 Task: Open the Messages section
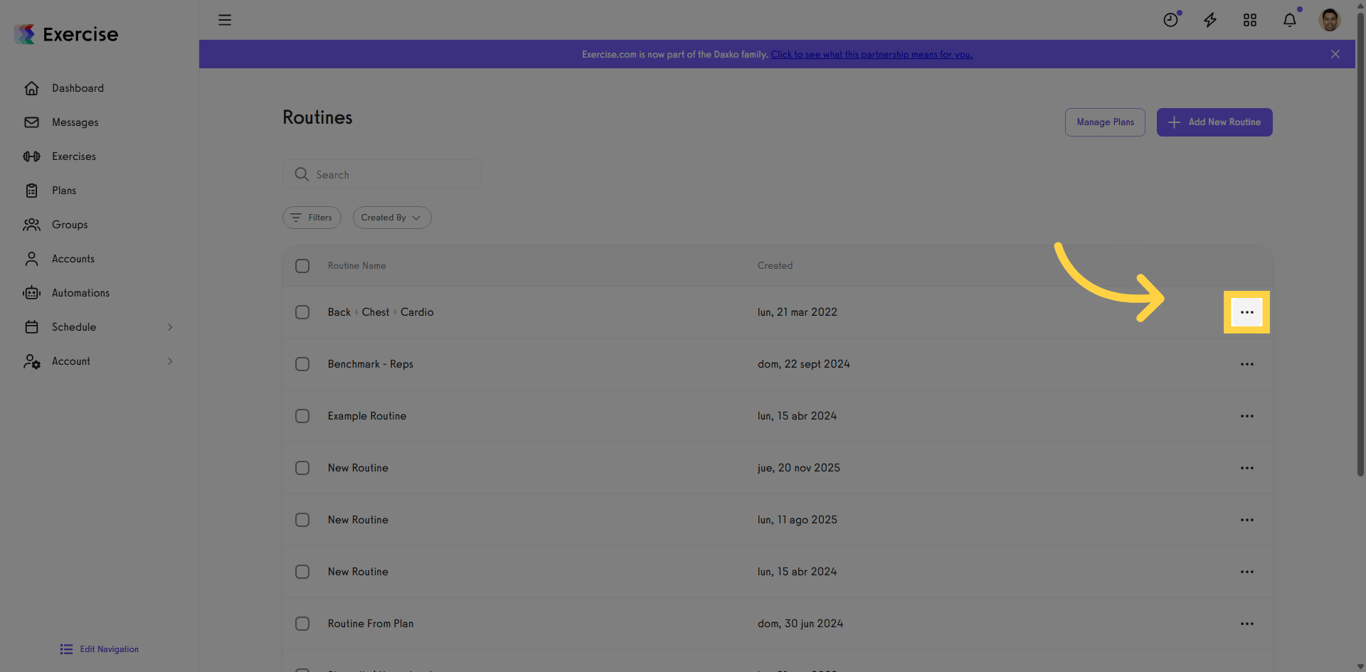[x=73, y=122]
